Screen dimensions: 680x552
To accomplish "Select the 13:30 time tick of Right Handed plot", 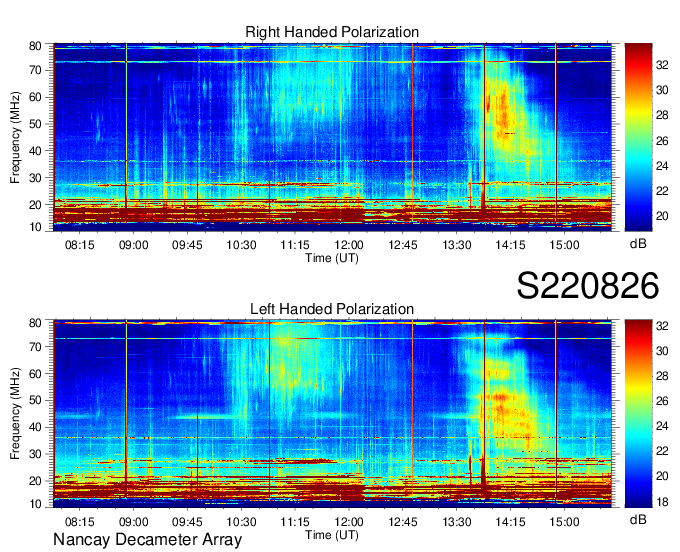I will [x=457, y=245].
